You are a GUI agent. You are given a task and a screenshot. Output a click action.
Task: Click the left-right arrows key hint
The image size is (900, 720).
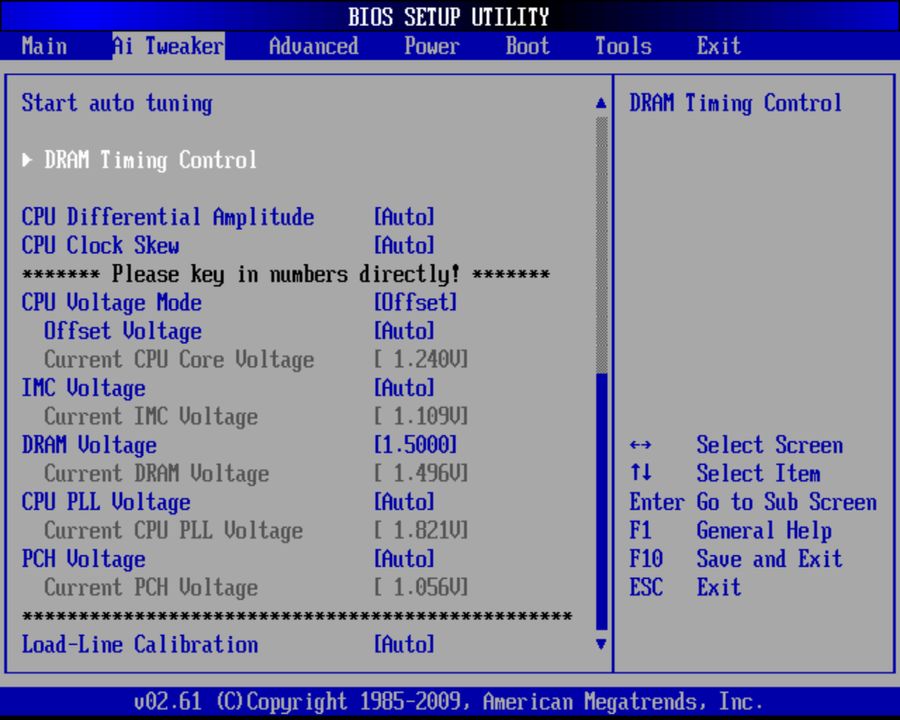click(640, 446)
